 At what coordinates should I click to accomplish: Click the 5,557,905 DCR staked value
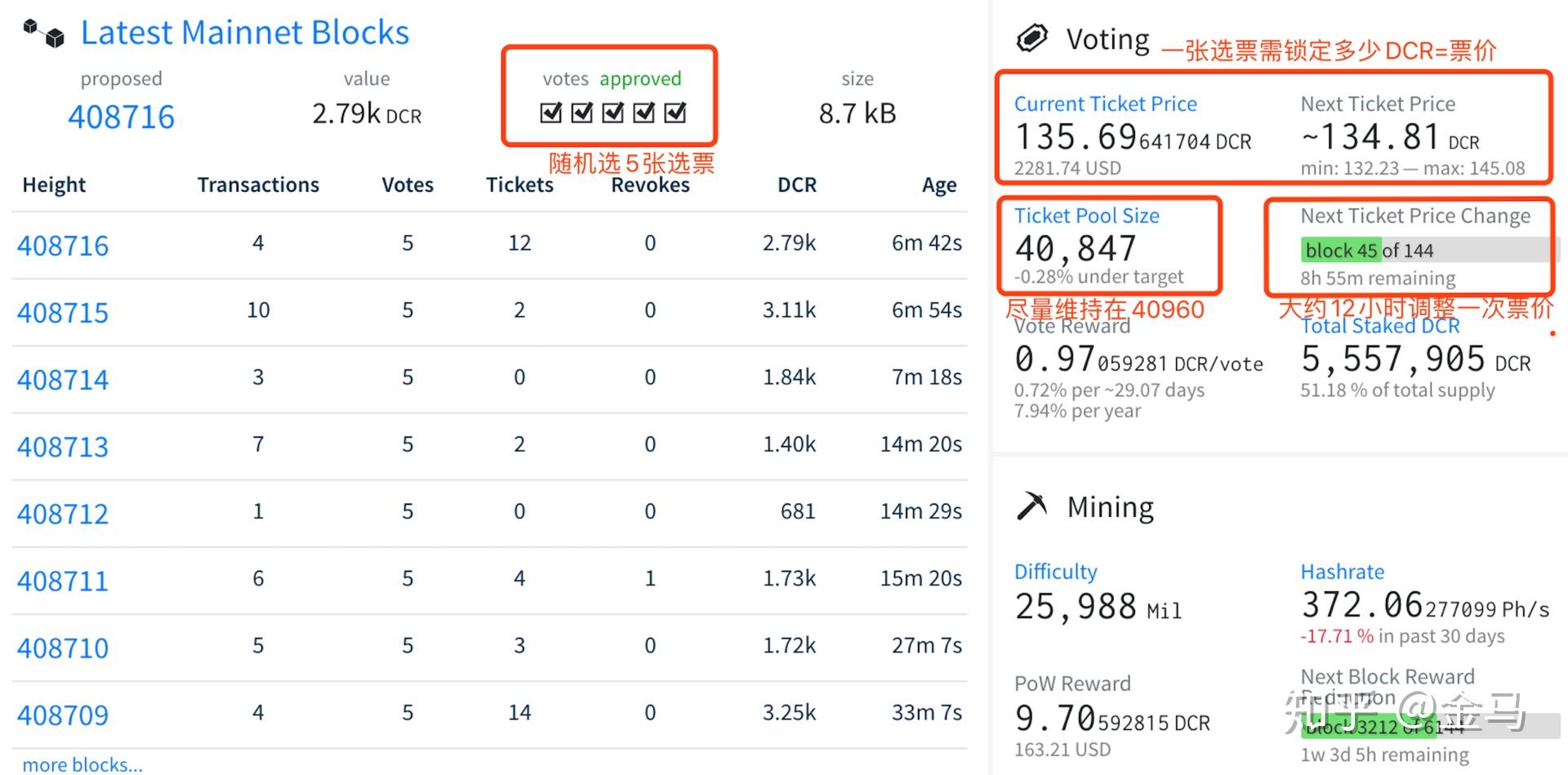tap(1415, 359)
